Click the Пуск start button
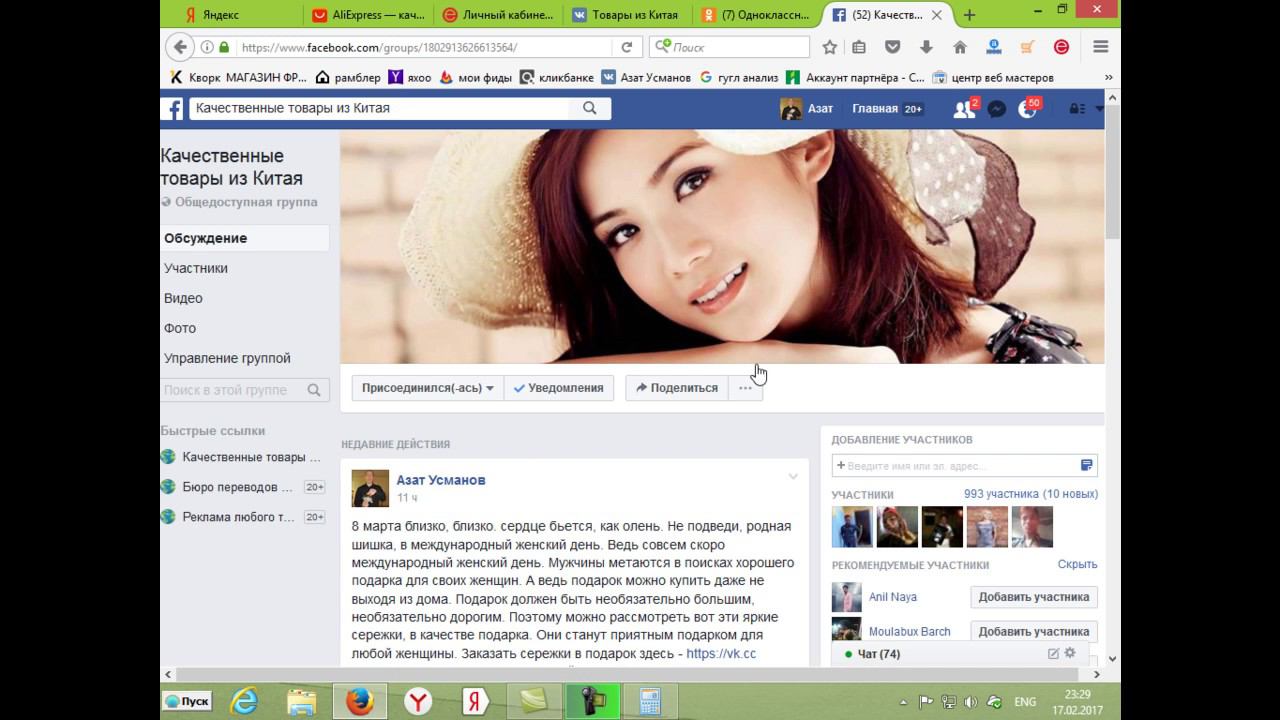 [187, 701]
